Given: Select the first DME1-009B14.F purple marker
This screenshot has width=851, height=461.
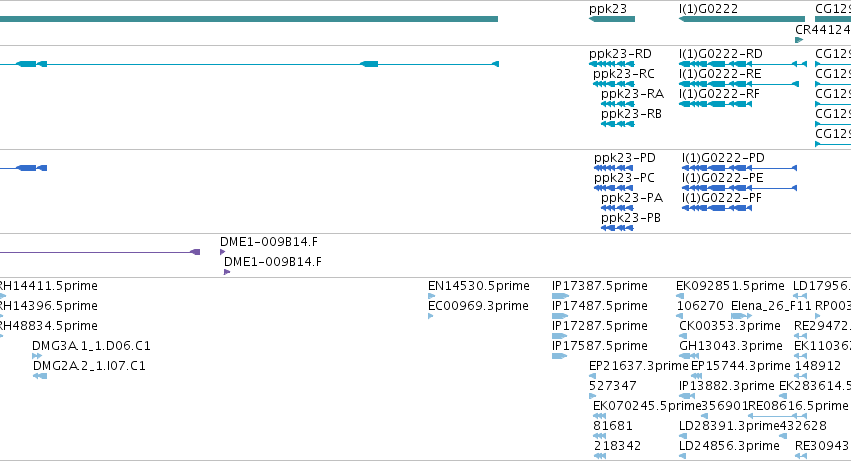Looking at the screenshot, I should point(223,252).
